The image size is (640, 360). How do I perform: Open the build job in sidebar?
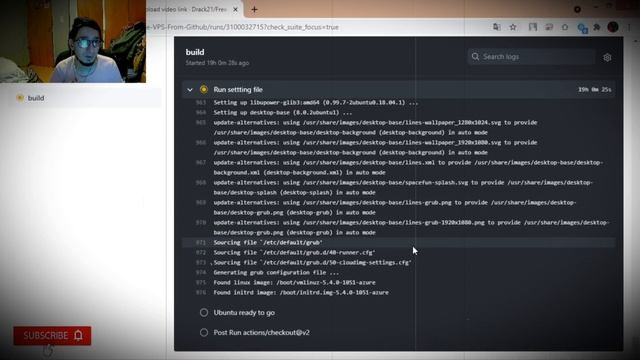click(x=36, y=98)
